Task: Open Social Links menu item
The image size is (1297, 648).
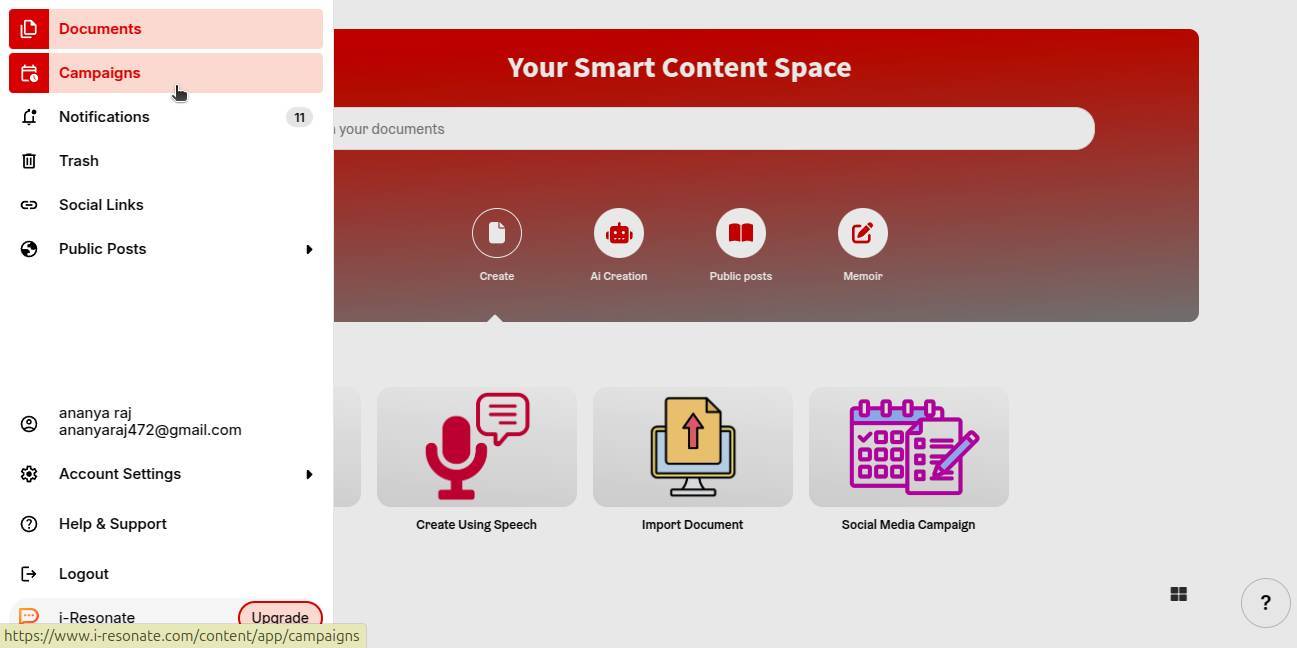Action: [101, 205]
